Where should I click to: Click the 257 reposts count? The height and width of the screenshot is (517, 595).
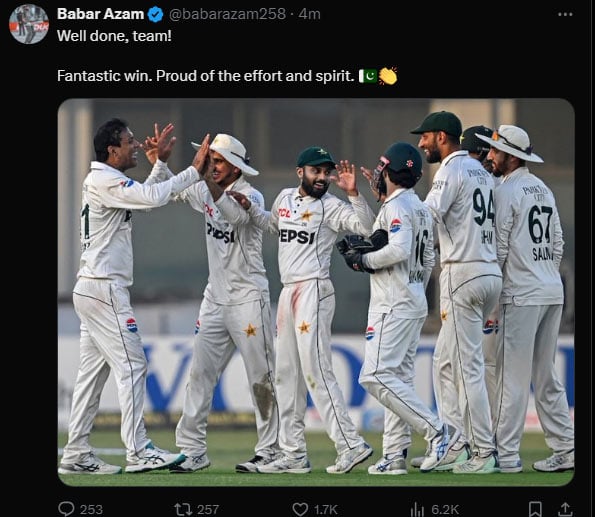click(208, 509)
